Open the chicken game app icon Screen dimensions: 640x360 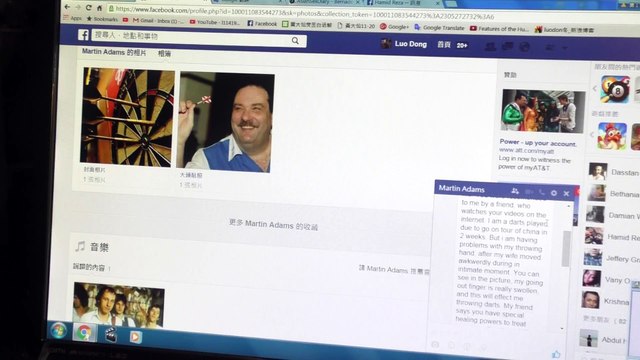pos(612,136)
